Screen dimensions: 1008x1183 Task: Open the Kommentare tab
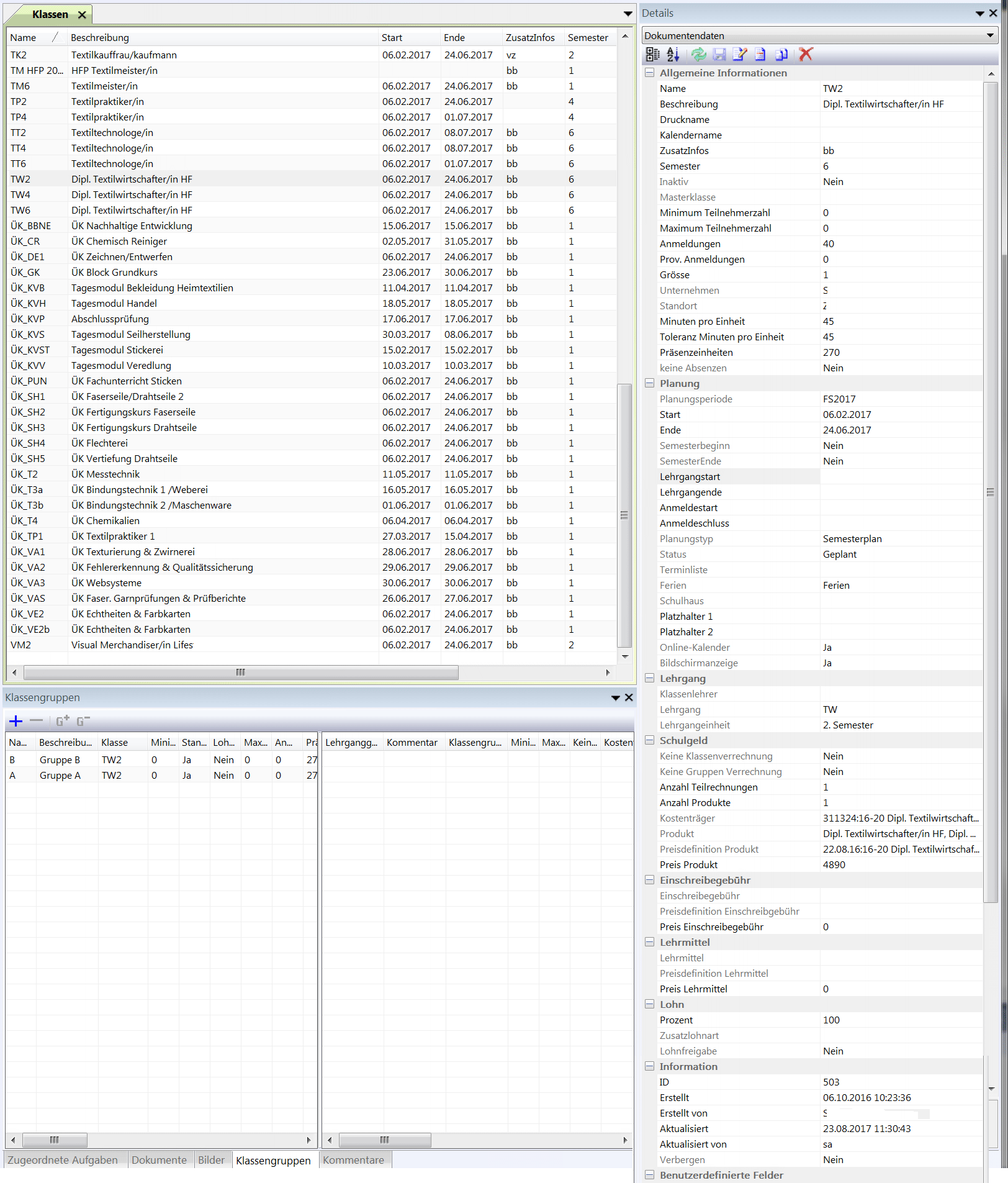coord(353,1160)
